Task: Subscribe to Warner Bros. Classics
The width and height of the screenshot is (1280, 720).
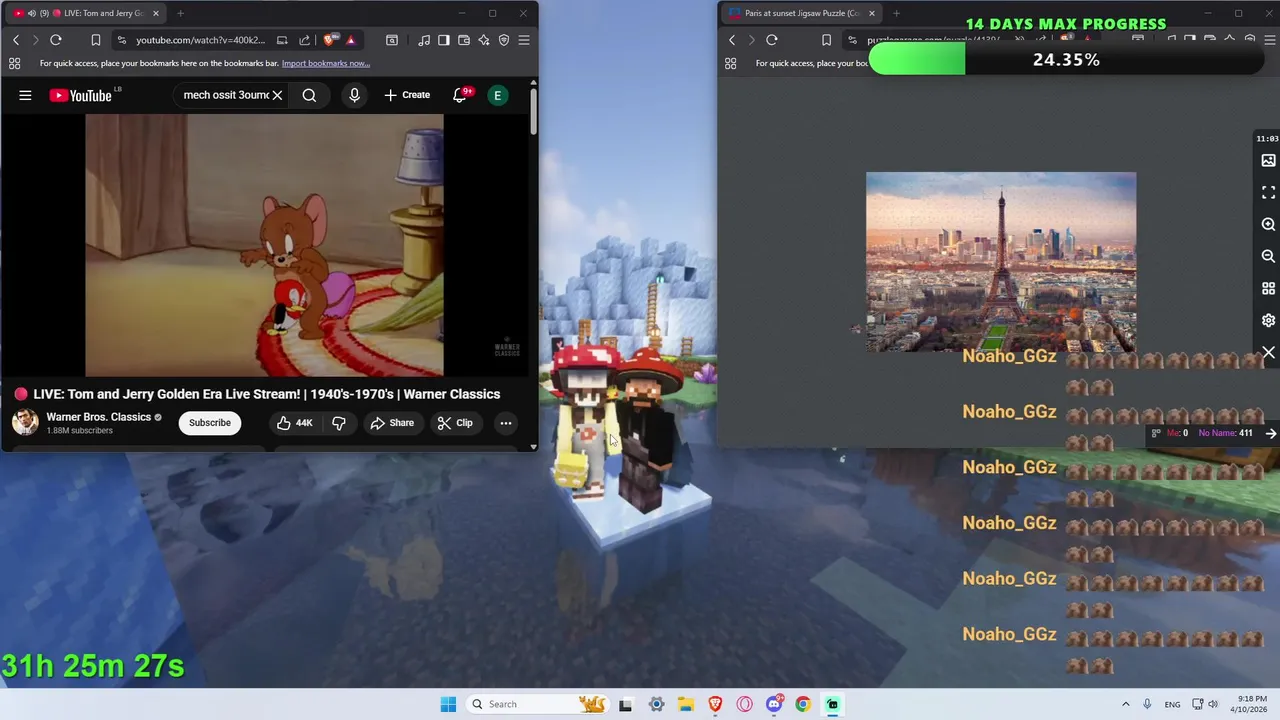Action: point(210,422)
